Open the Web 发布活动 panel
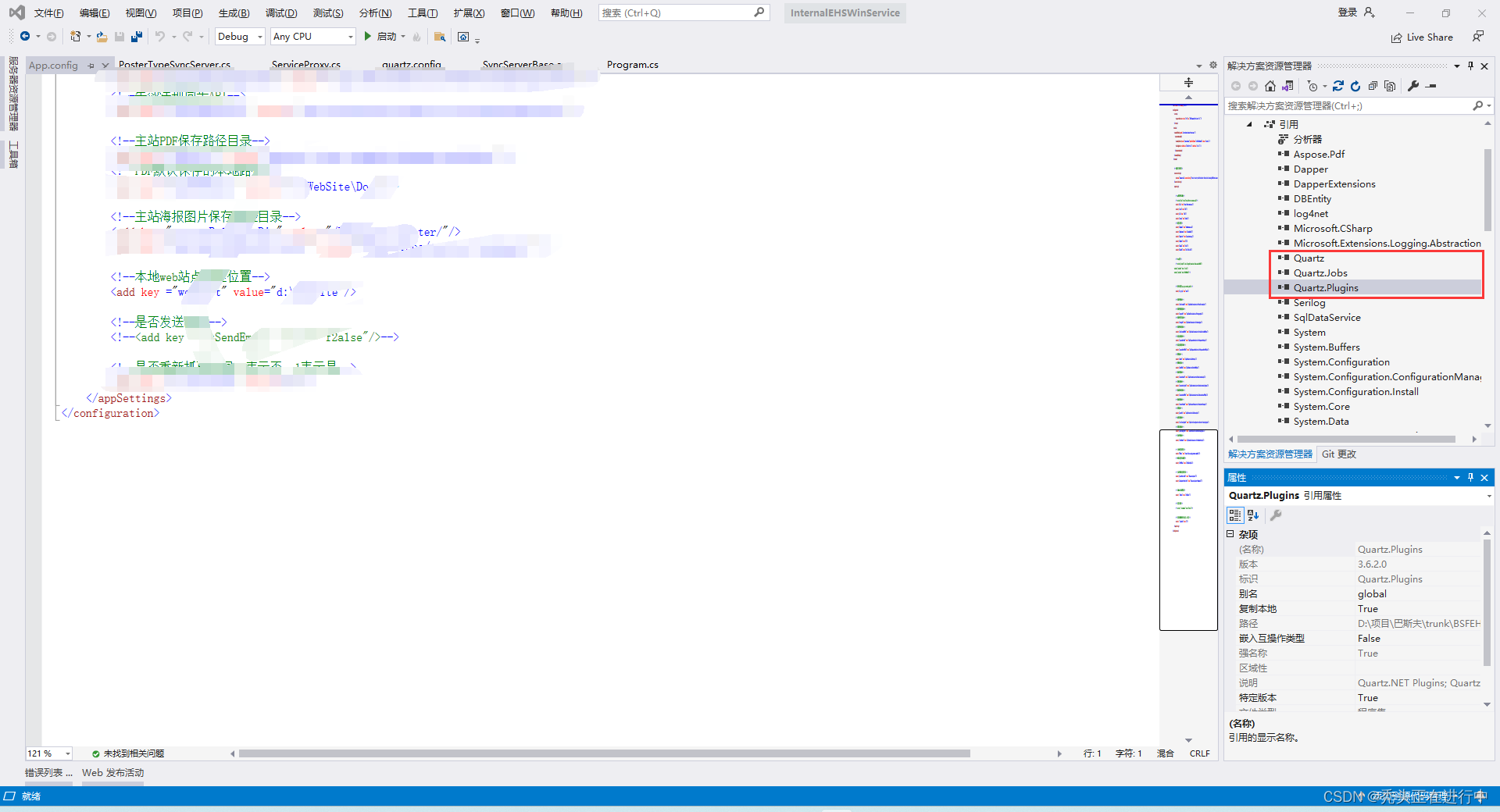1500x812 pixels. tap(113, 772)
